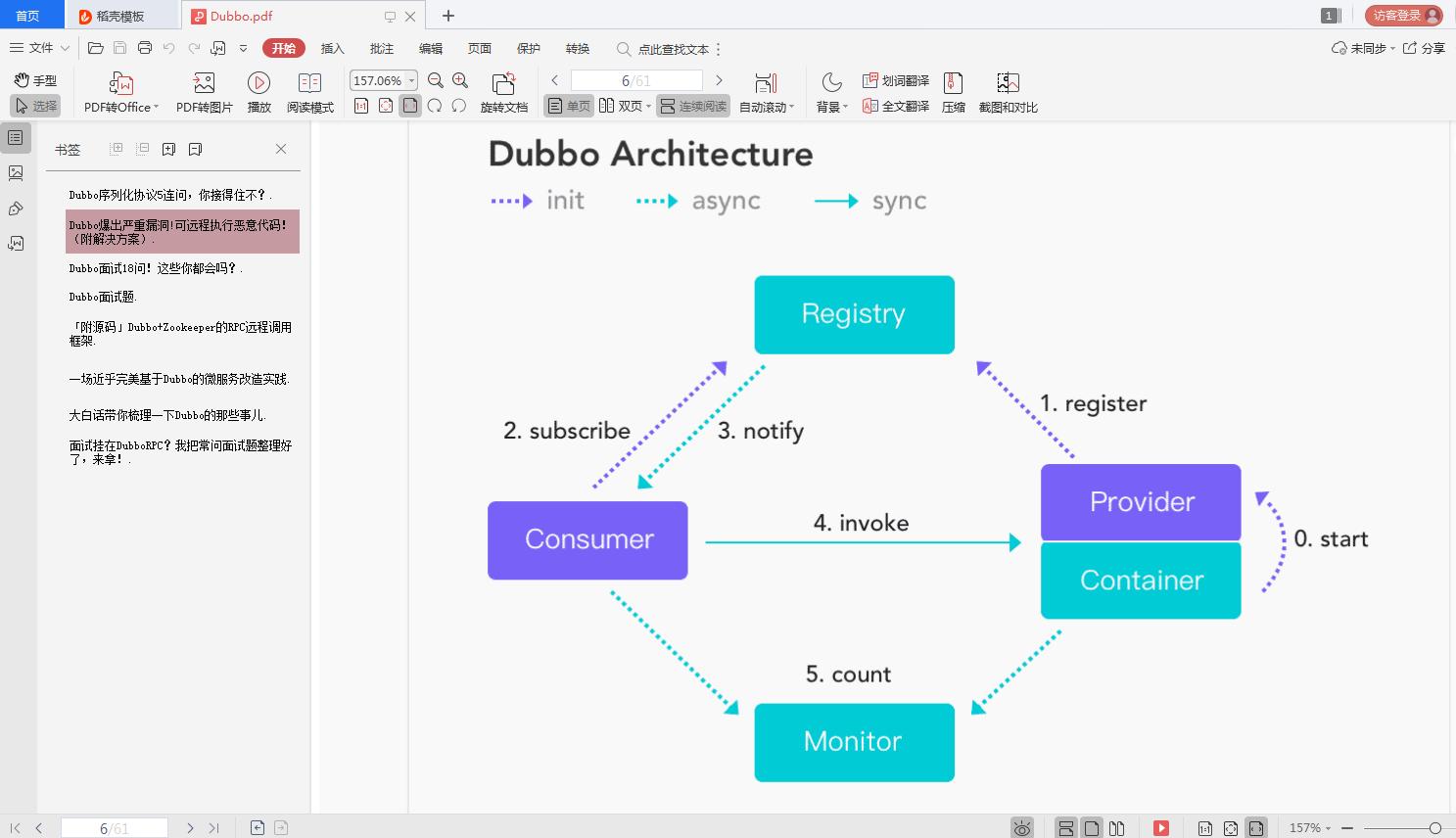The height and width of the screenshot is (838, 1456).
Task: Rotate document with 旋转文档 icon
Action: coord(503,83)
